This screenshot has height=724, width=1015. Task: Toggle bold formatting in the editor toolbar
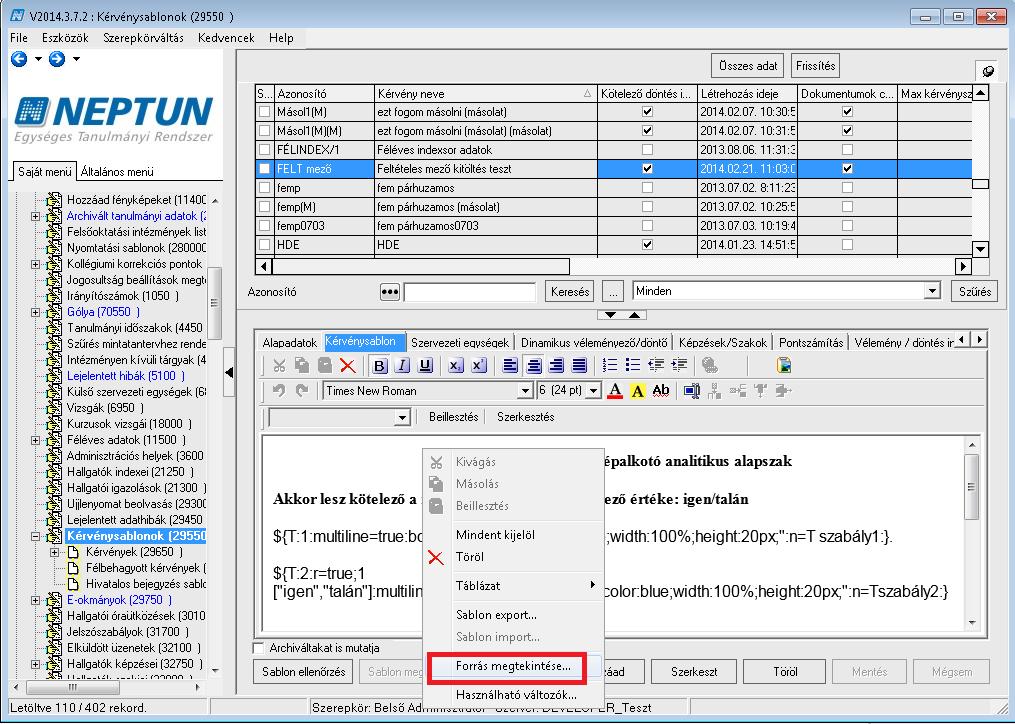pos(380,366)
